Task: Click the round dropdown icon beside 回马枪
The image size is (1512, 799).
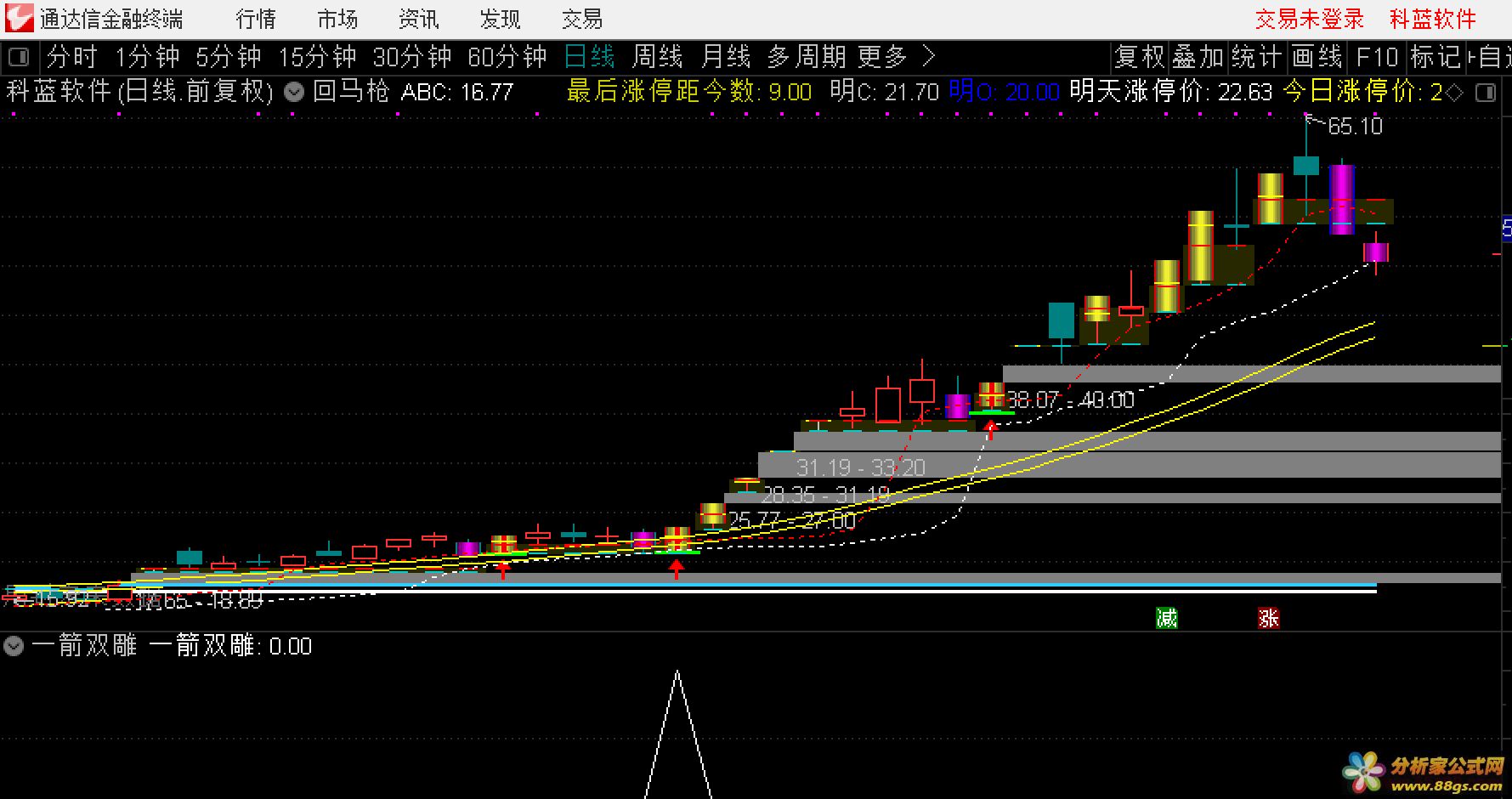Action: point(294,92)
